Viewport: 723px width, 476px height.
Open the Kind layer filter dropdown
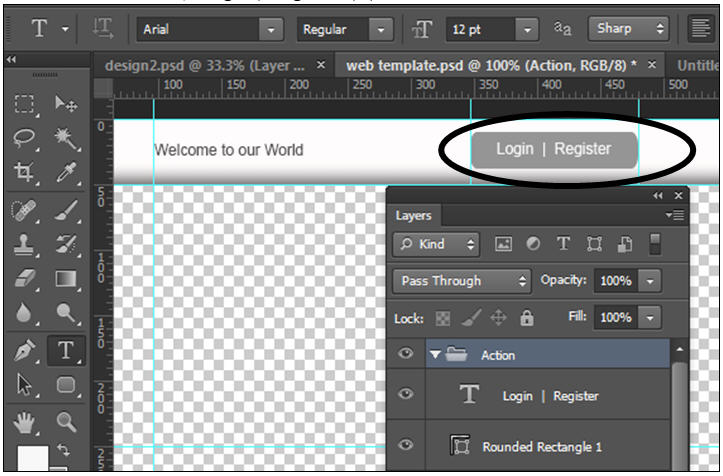436,244
